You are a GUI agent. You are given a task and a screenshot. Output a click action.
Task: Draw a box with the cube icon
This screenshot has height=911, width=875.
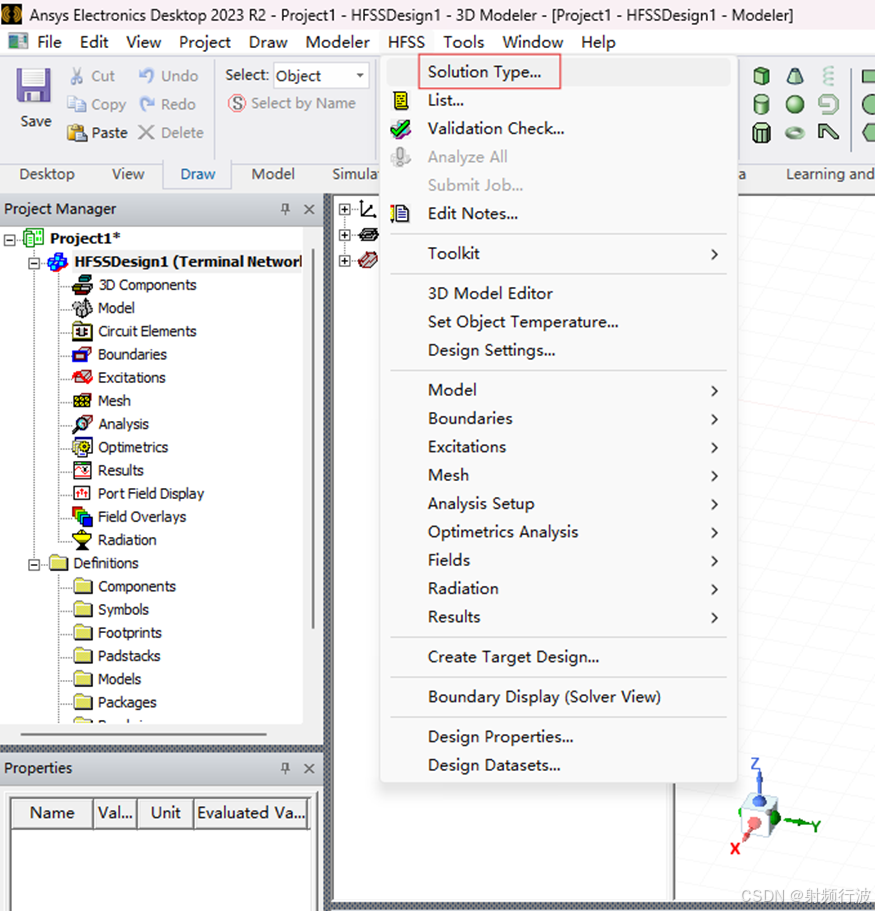tap(761, 76)
